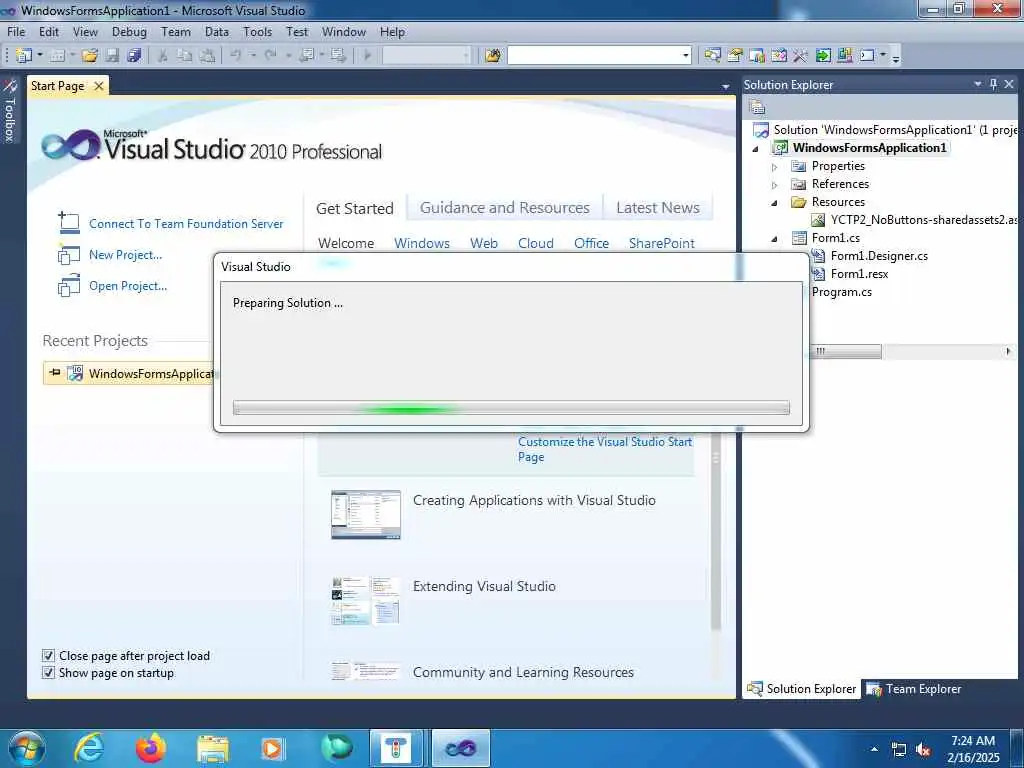
Task: Click the Find in Files toolbar icon
Action: point(492,56)
